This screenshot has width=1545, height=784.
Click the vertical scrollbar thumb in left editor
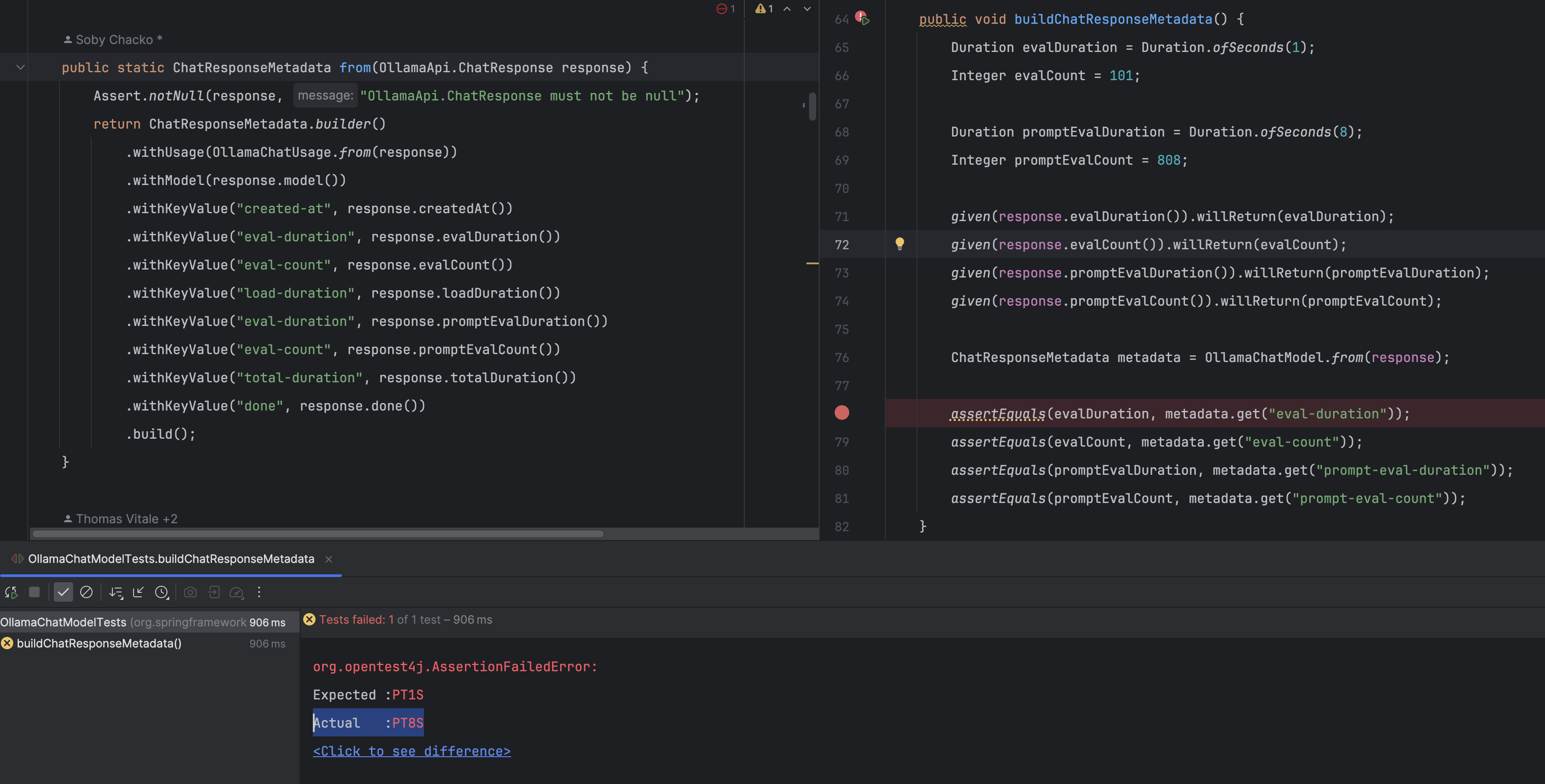[813, 106]
